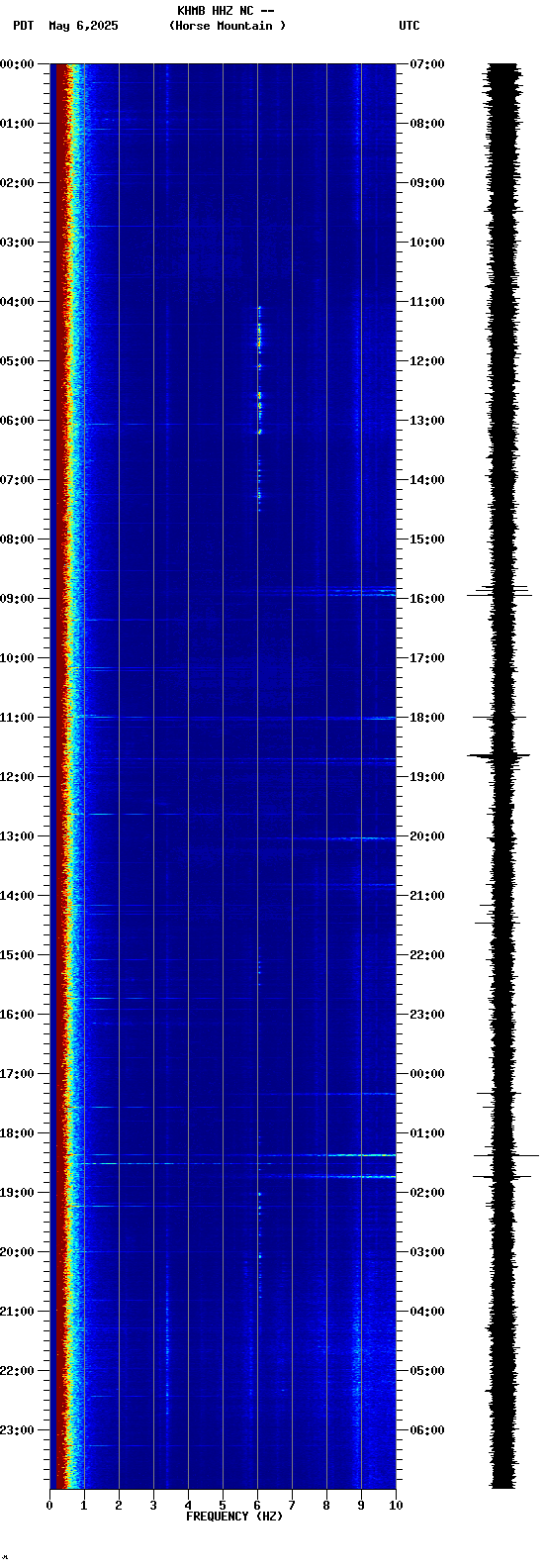Click the 10:00 PDT left axis label
This screenshot has width=546, height=1568.
tap(17, 658)
